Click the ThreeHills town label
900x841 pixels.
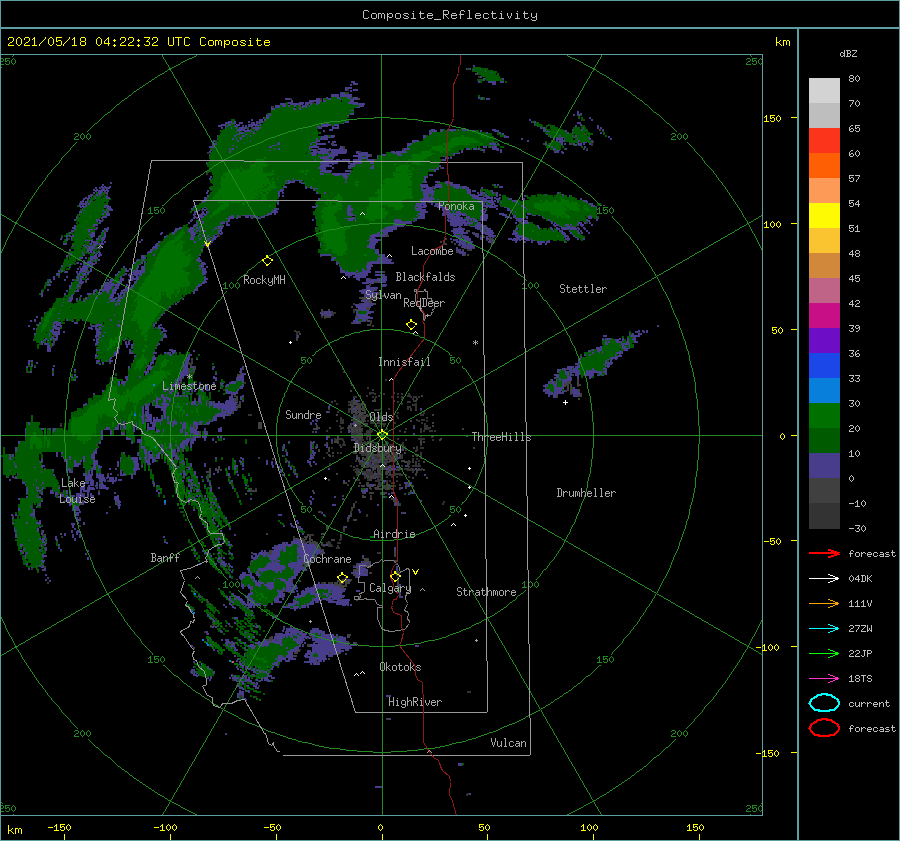[501, 437]
